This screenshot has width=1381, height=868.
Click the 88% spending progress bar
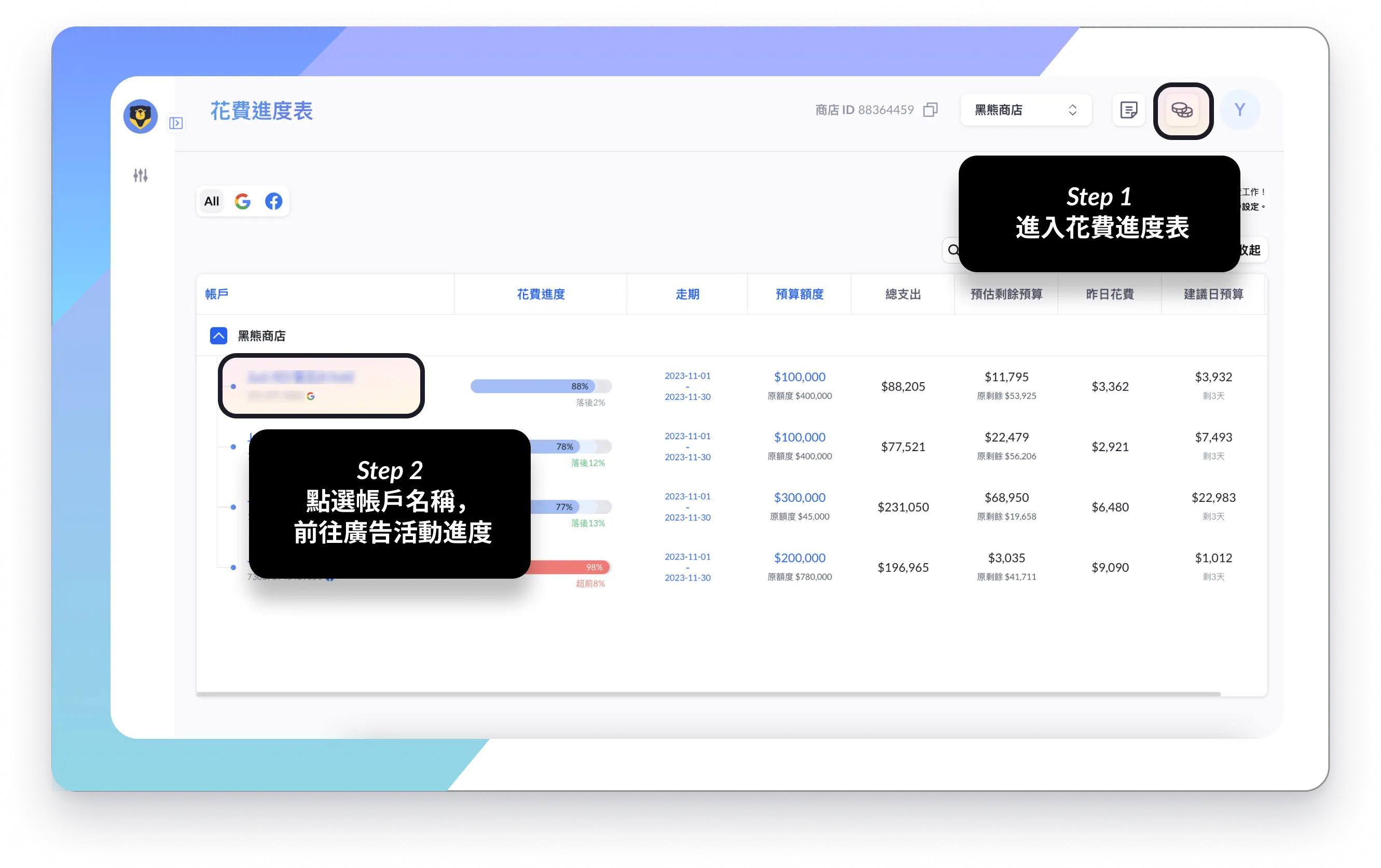[540, 386]
